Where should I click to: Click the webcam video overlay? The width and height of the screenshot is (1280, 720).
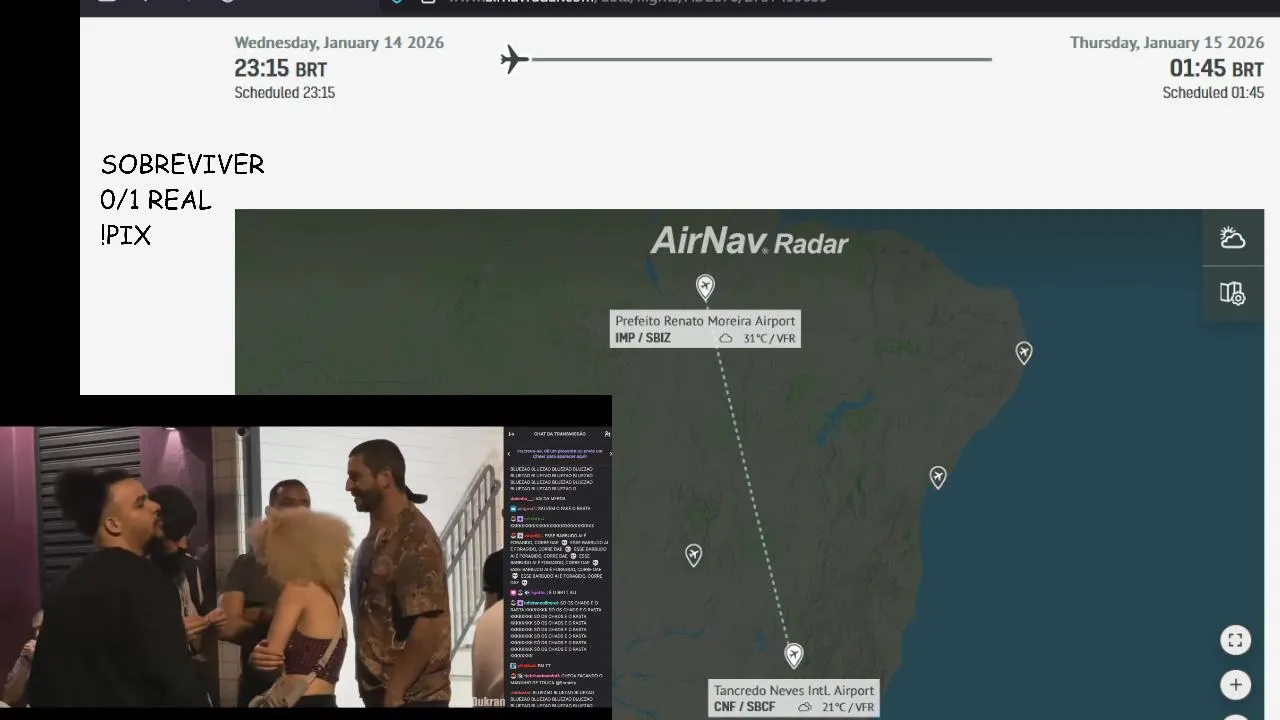[252, 567]
